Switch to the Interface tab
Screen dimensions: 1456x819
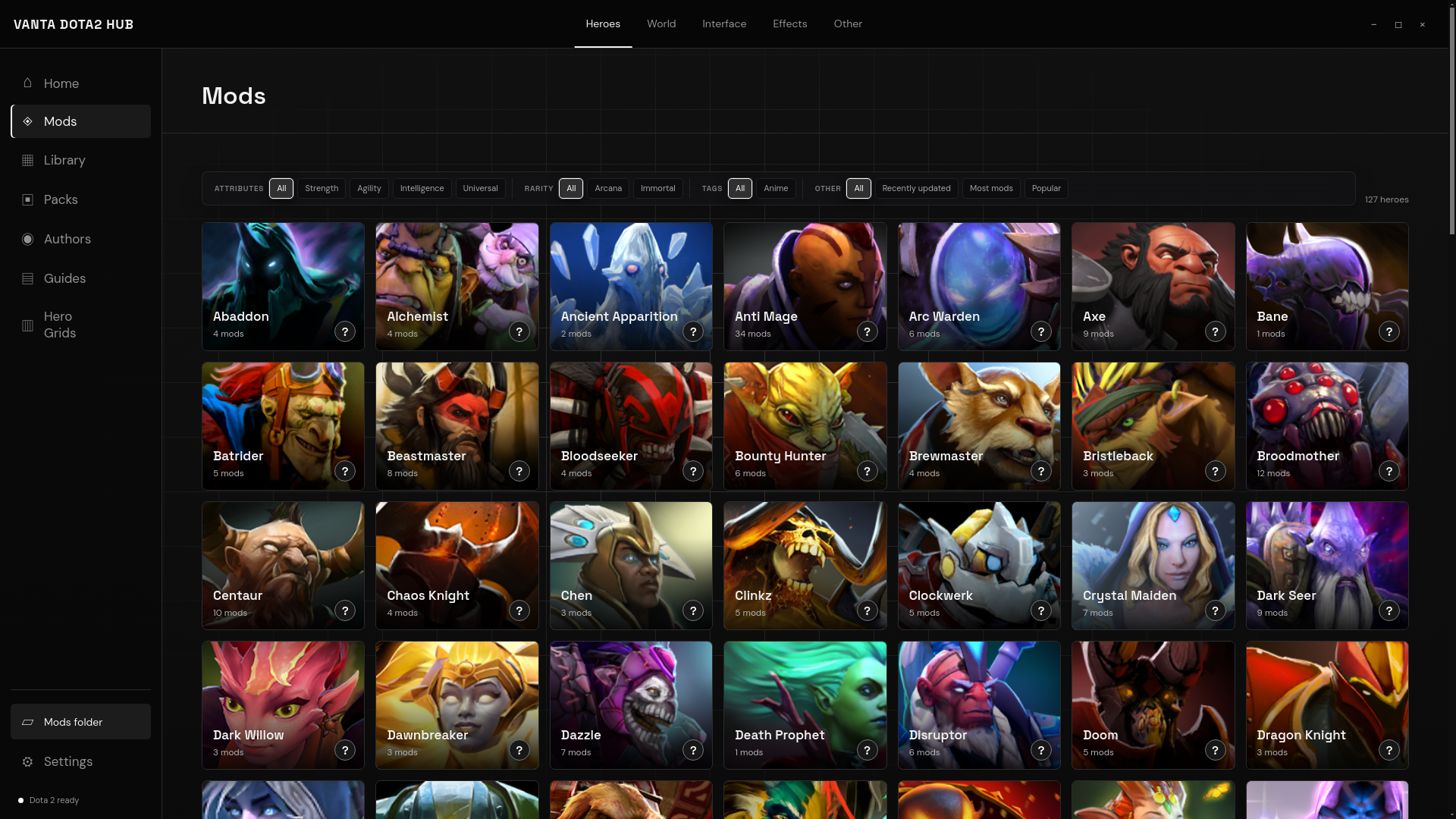pos(724,24)
